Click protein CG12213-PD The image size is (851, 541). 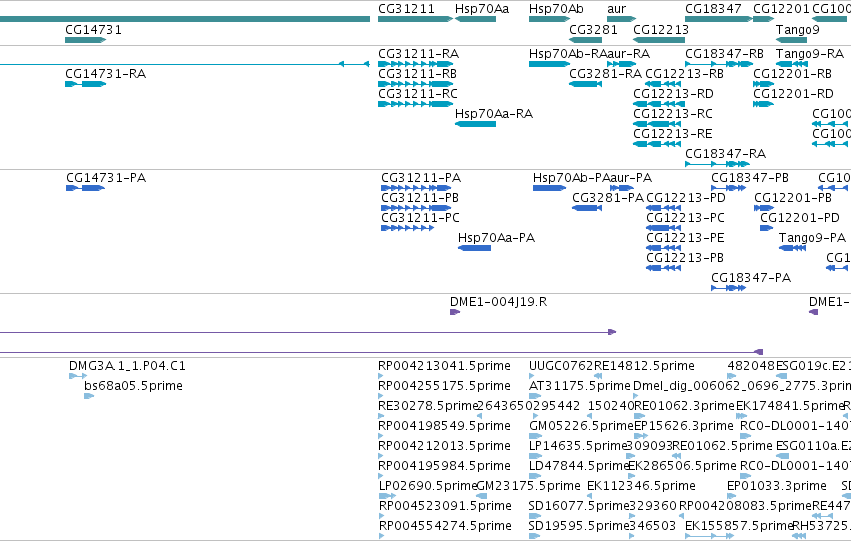click(686, 198)
